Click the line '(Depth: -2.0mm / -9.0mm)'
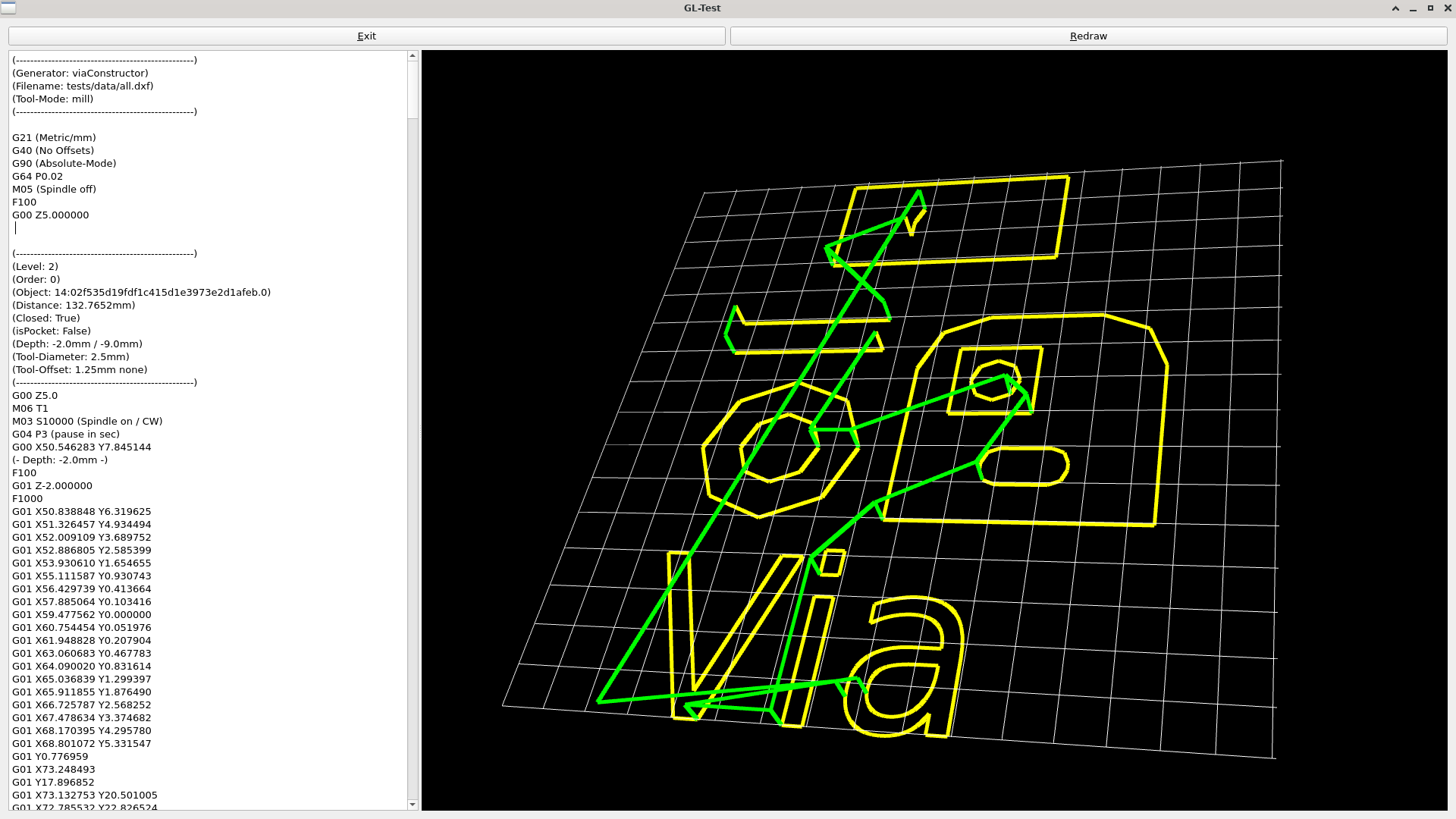1456x819 pixels. click(77, 344)
